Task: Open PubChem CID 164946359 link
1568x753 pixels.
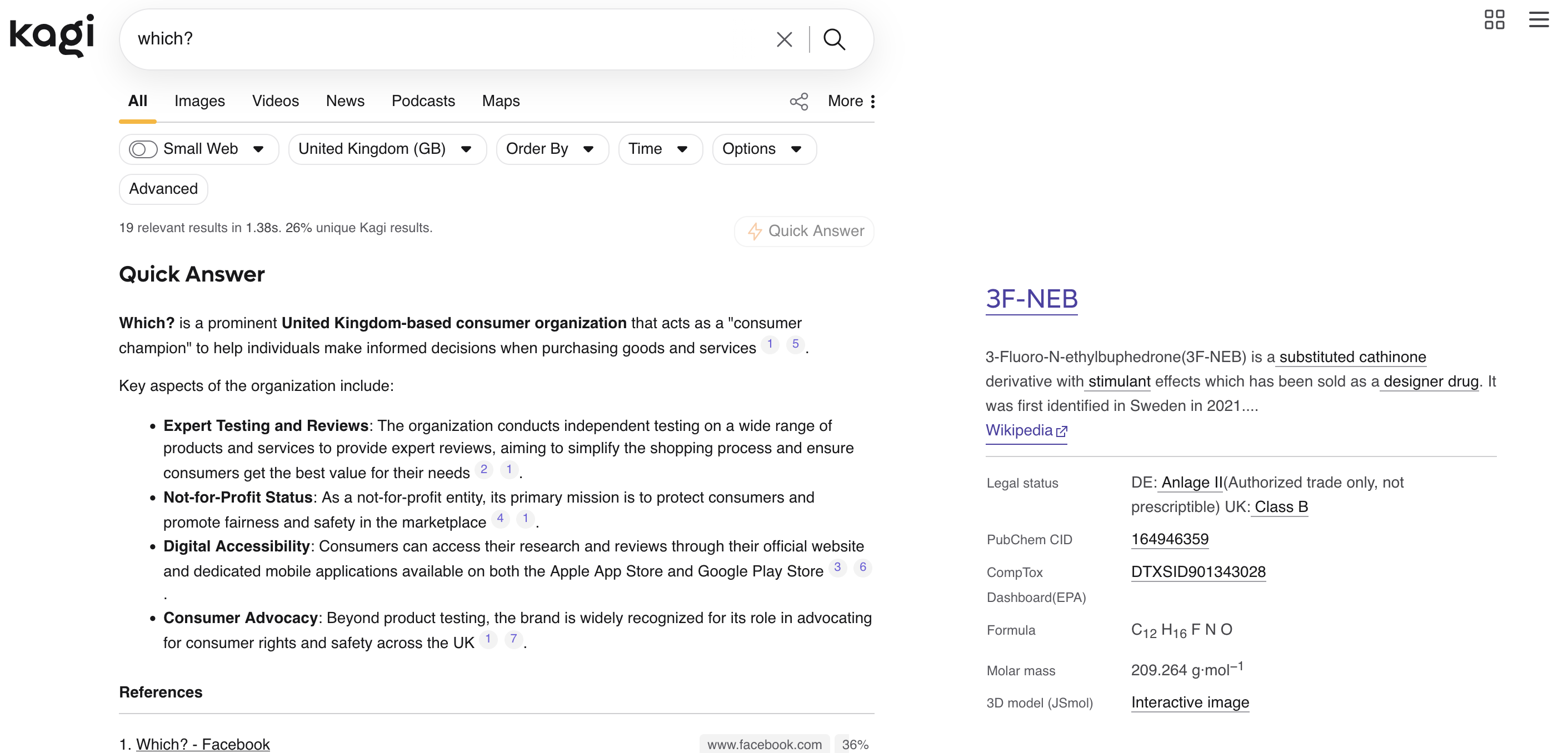Action: point(1169,540)
